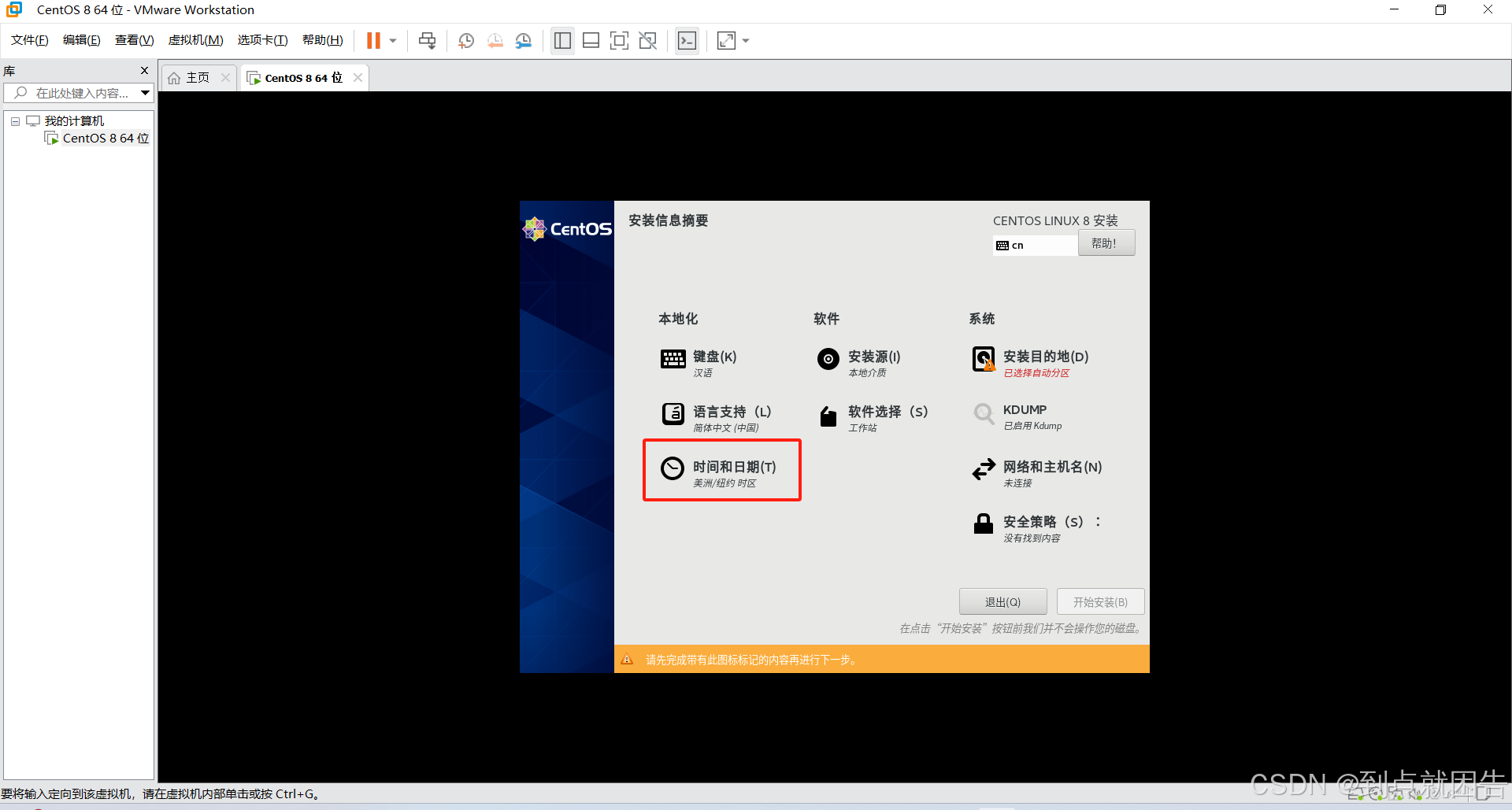Open the 文件(F) menu

pos(30,40)
